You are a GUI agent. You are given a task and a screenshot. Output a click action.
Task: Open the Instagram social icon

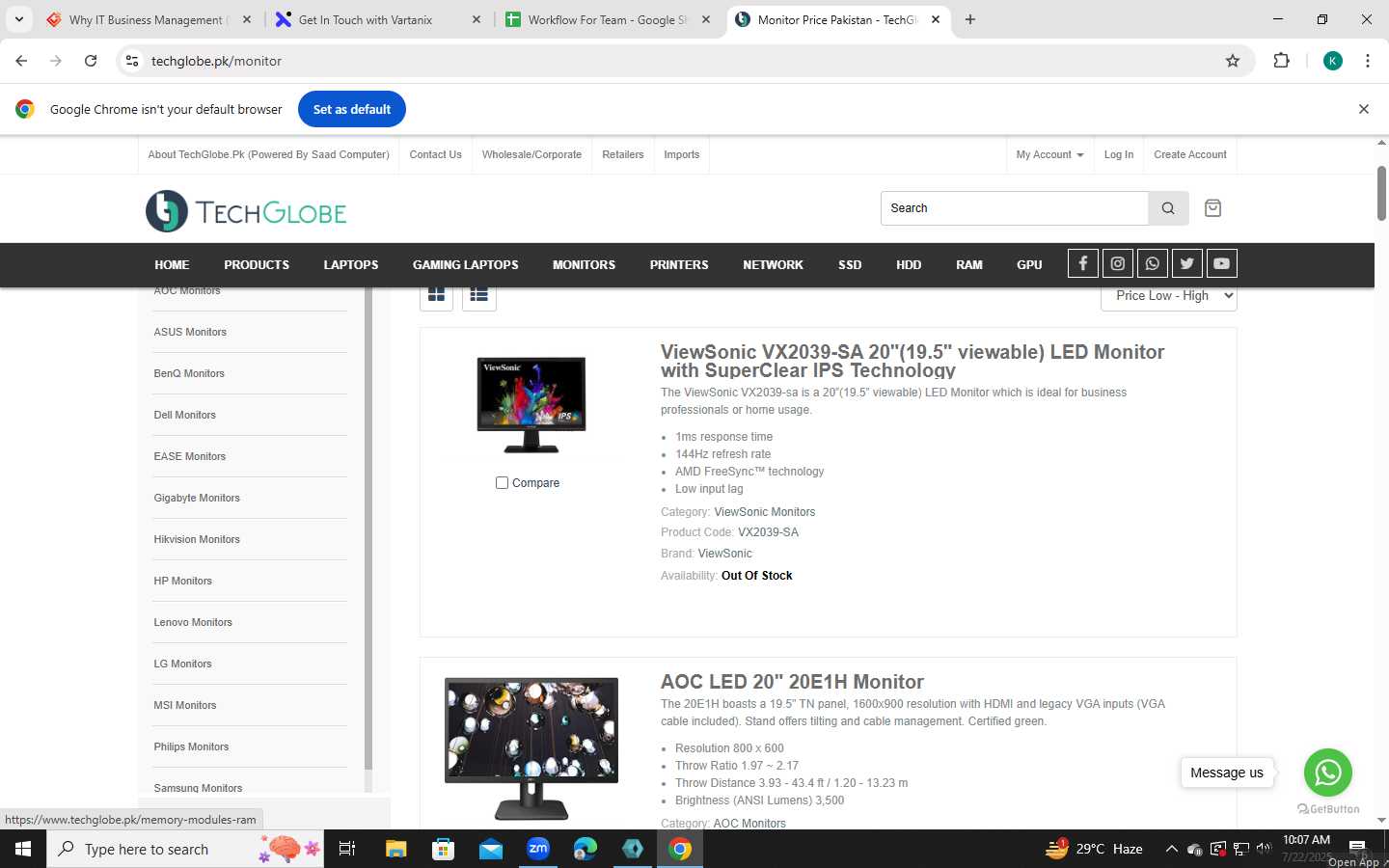pos(1117,263)
